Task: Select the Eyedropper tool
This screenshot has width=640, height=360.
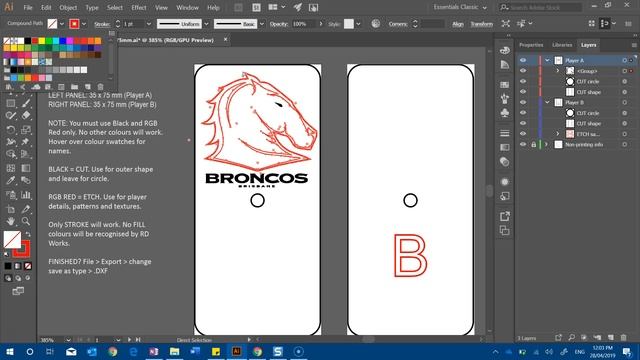Action: pyautogui.click(x=11, y=180)
